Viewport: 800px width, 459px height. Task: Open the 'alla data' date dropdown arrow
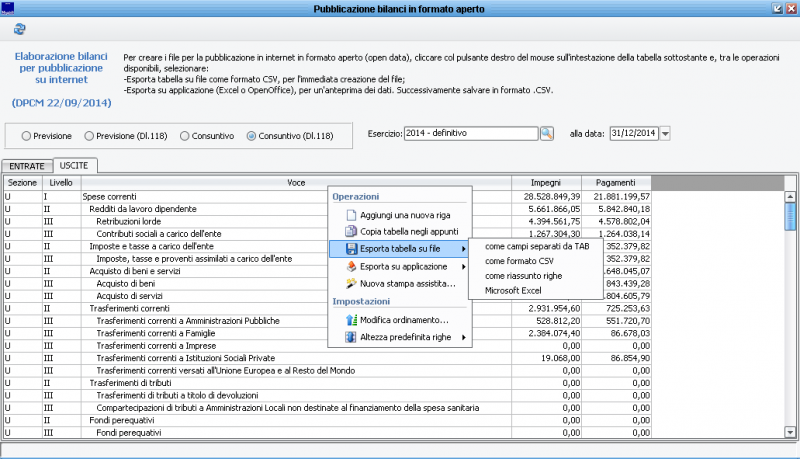[665, 133]
